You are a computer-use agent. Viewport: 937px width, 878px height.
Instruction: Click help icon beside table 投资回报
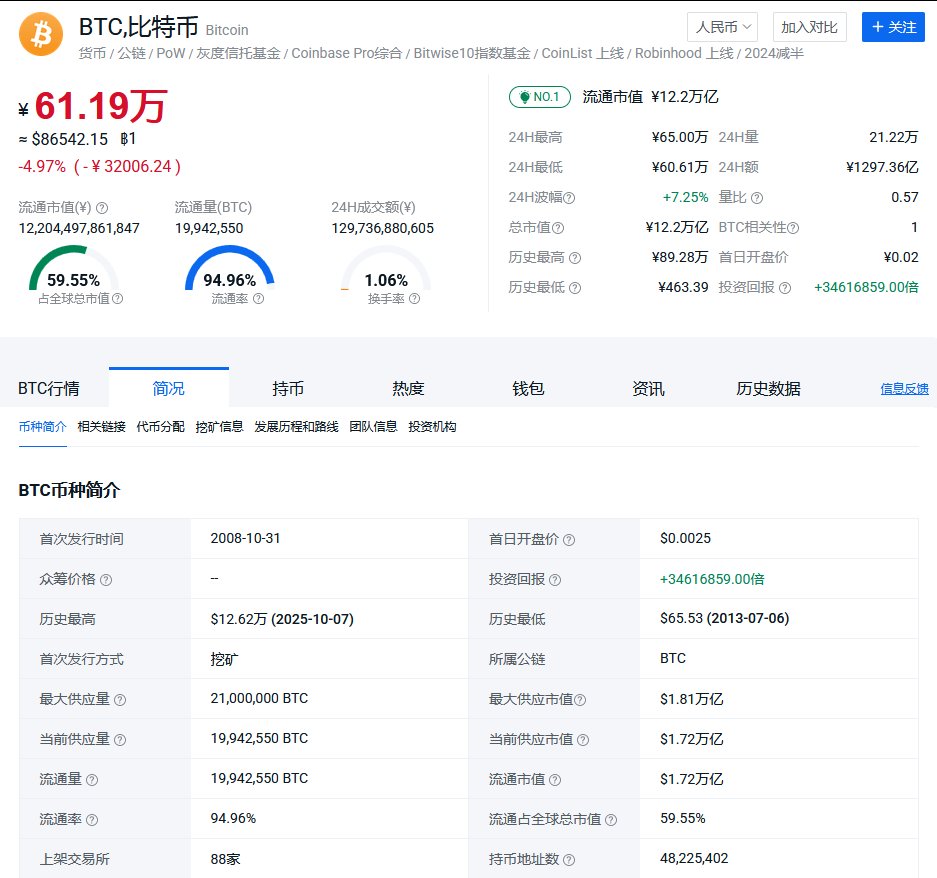(x=555, y=580)
